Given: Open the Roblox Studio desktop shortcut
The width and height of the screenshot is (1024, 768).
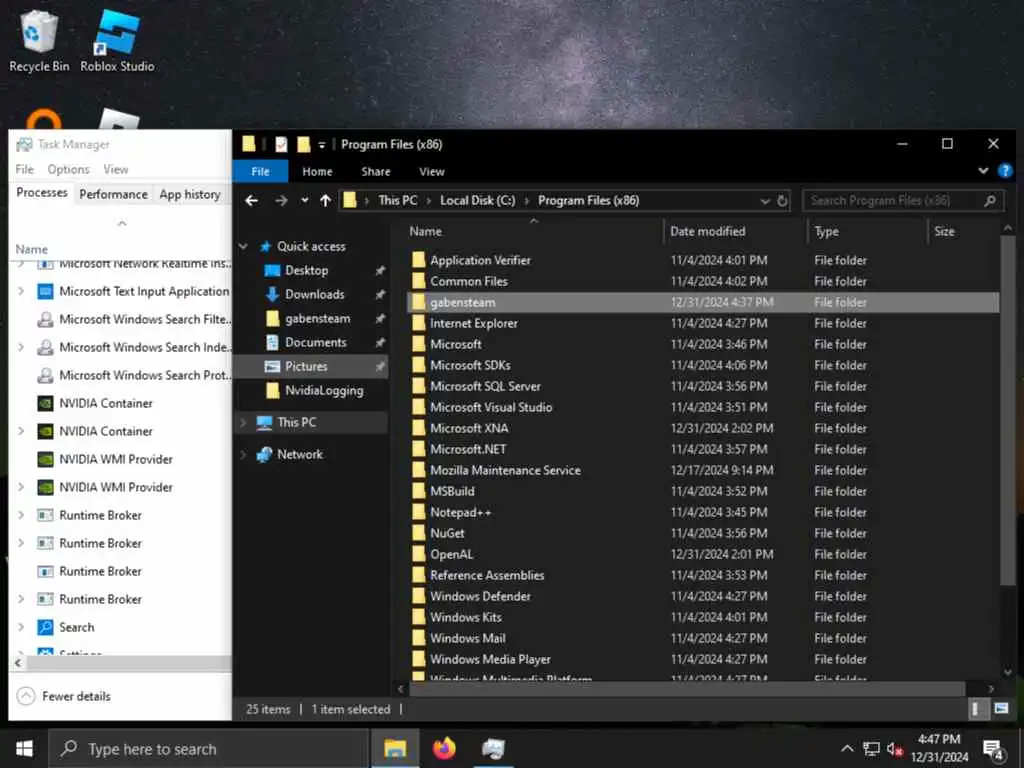Looking at the screenshot, I should [x=118, y=40].
